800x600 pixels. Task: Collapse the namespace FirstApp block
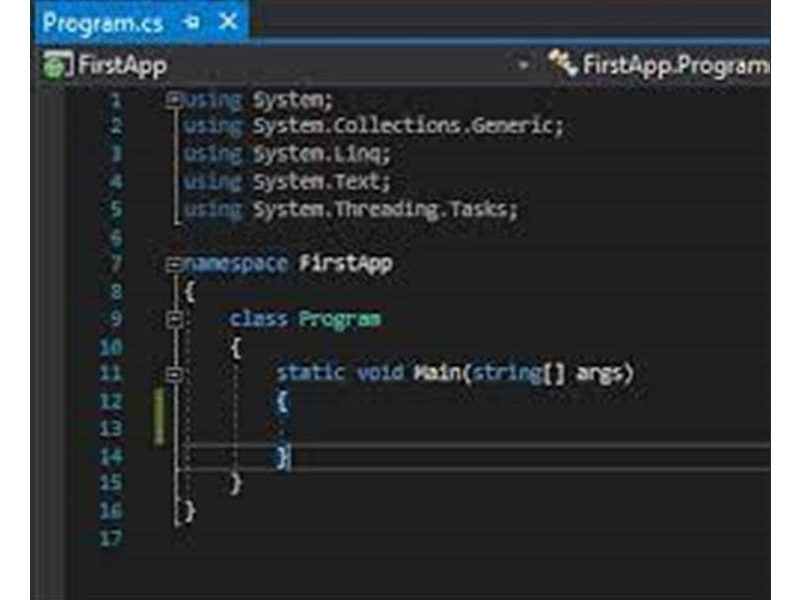173,264
